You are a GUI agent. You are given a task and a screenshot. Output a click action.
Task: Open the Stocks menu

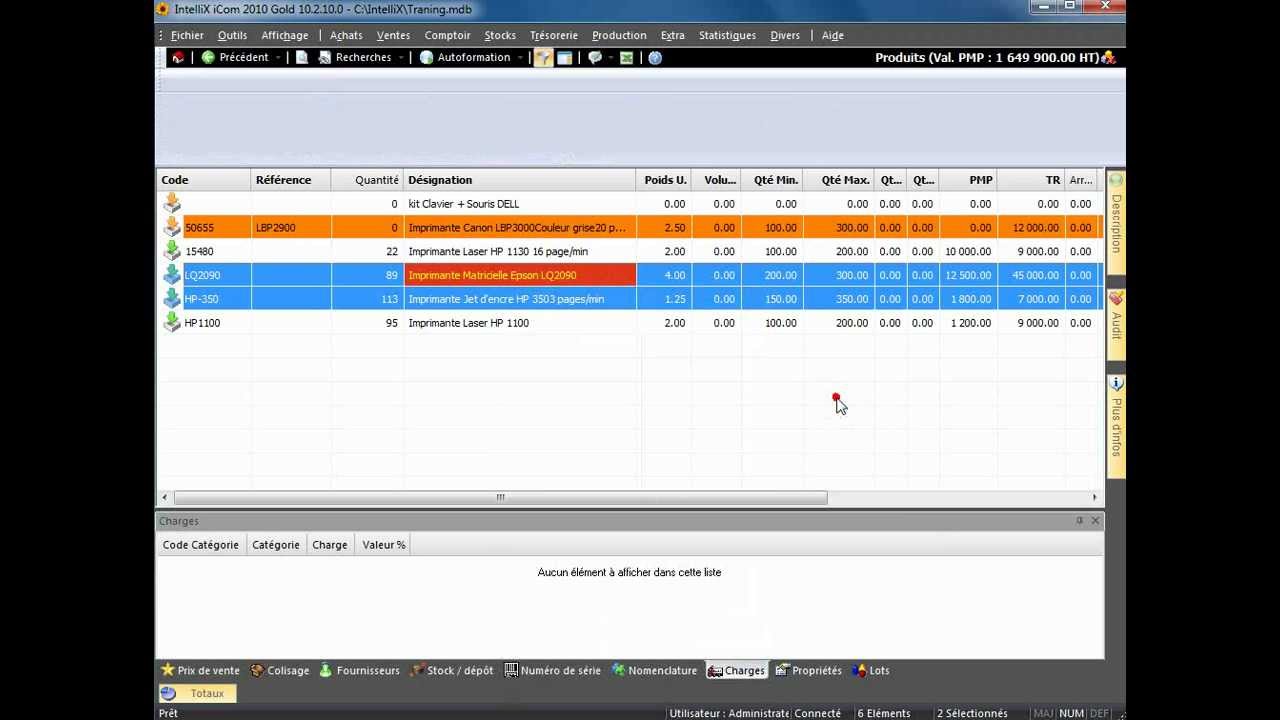click(500, 35)
